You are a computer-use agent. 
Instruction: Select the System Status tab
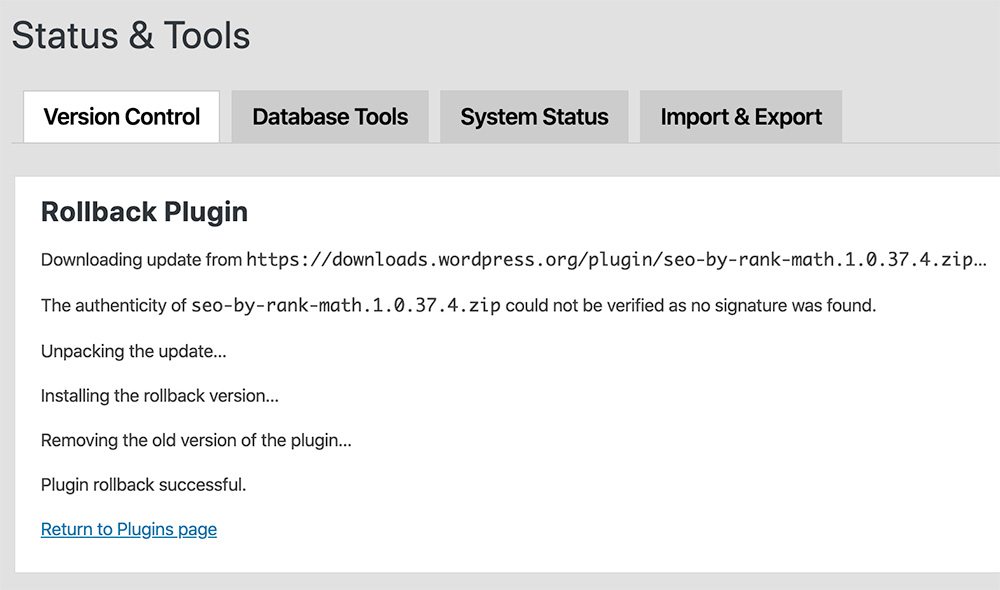[x=534, y=117]
